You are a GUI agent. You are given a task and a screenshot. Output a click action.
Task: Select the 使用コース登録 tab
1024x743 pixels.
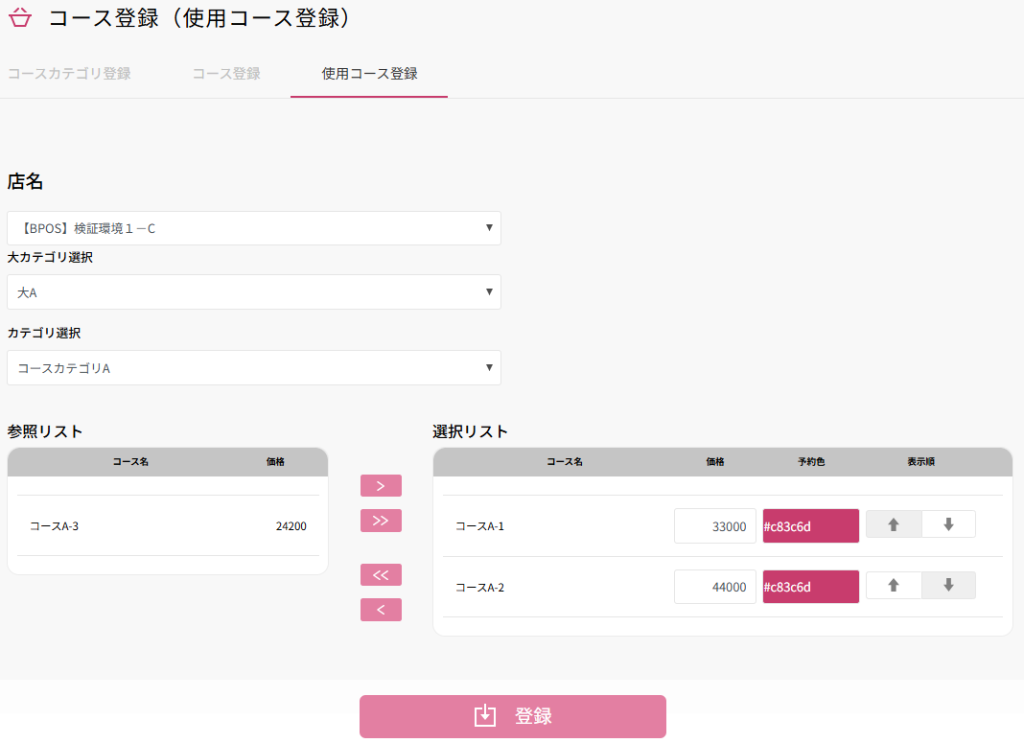(369, 74)
